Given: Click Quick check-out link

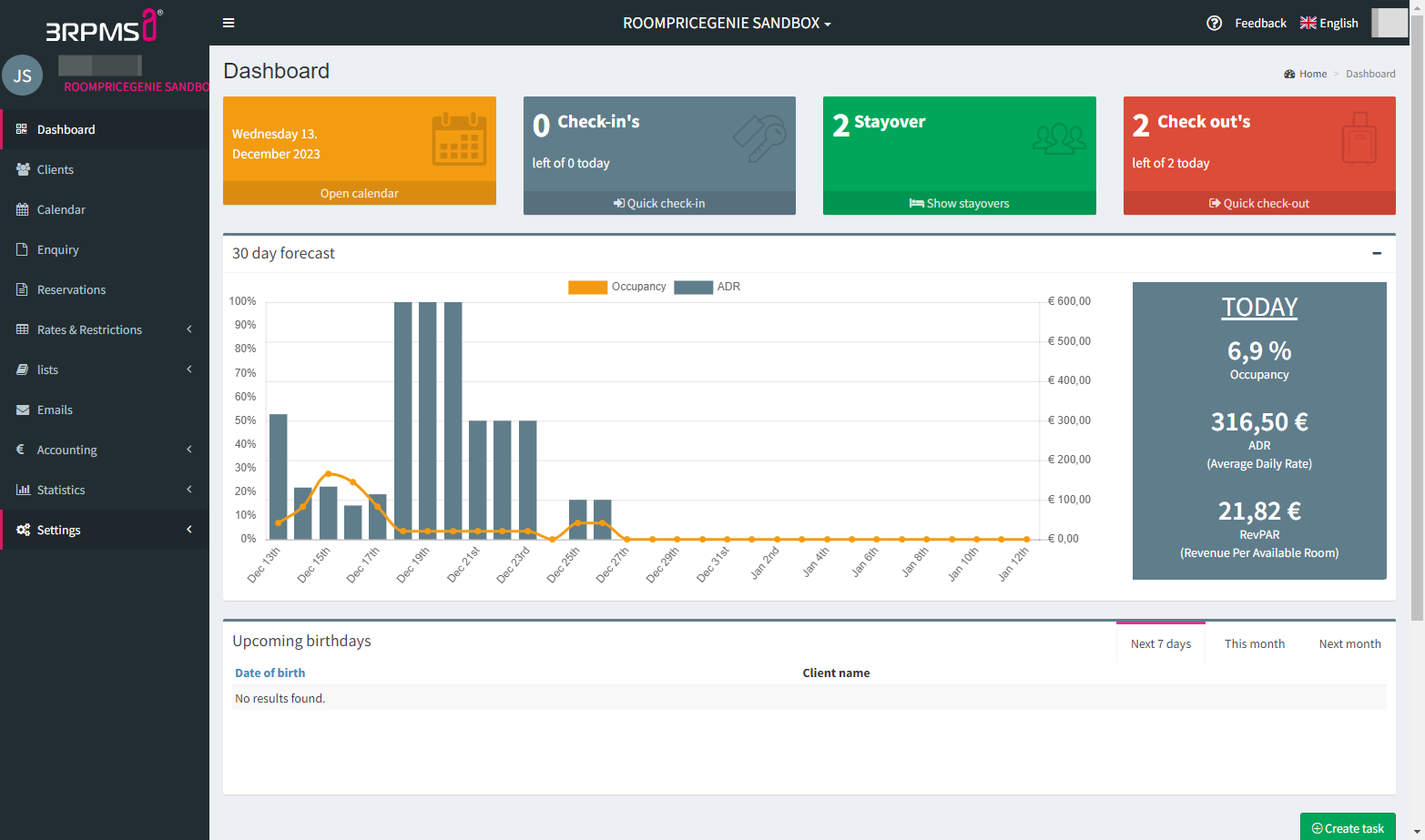Looking at the screenshot, I should coord(1259,203).
